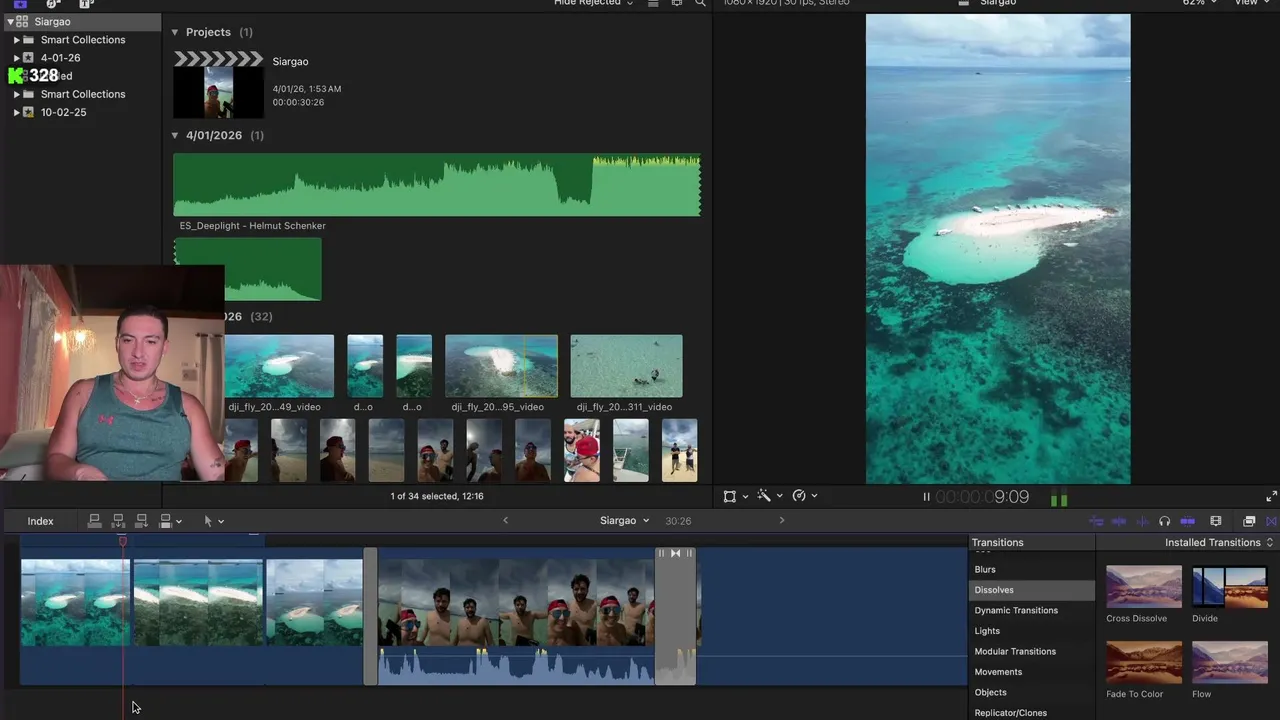Click the enhancements magic wand icon
The height and width of the screenshot is (720, 1280).
coord(764,496)
